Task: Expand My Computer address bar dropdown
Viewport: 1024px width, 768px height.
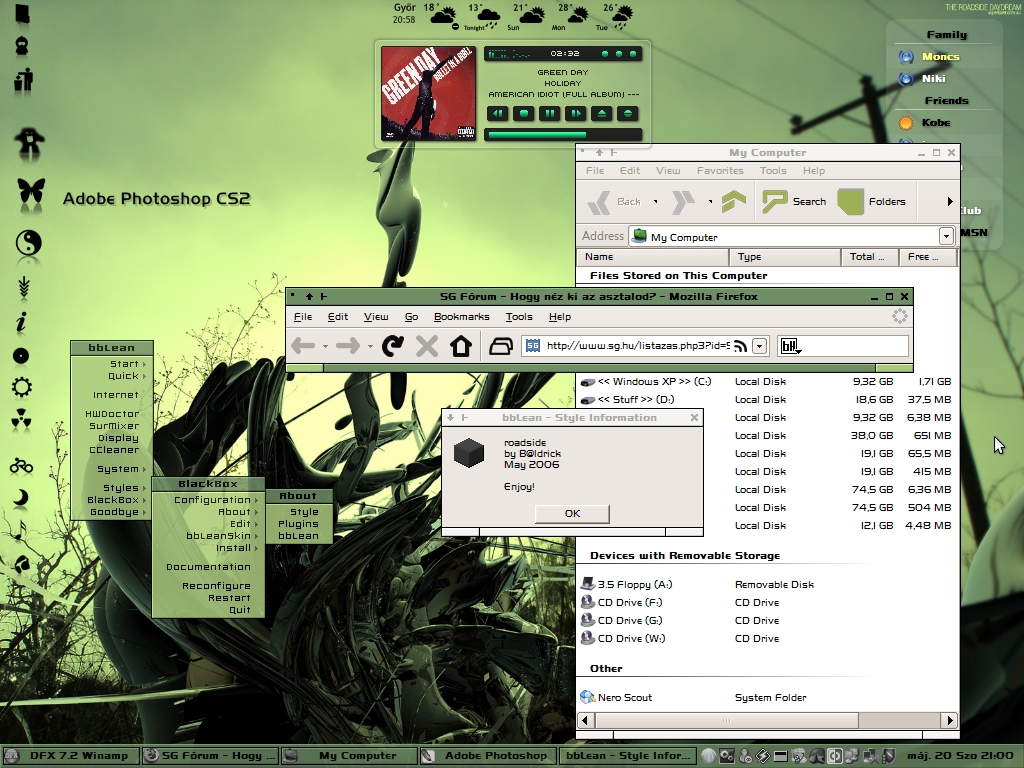Action: [x=946, y=236]
